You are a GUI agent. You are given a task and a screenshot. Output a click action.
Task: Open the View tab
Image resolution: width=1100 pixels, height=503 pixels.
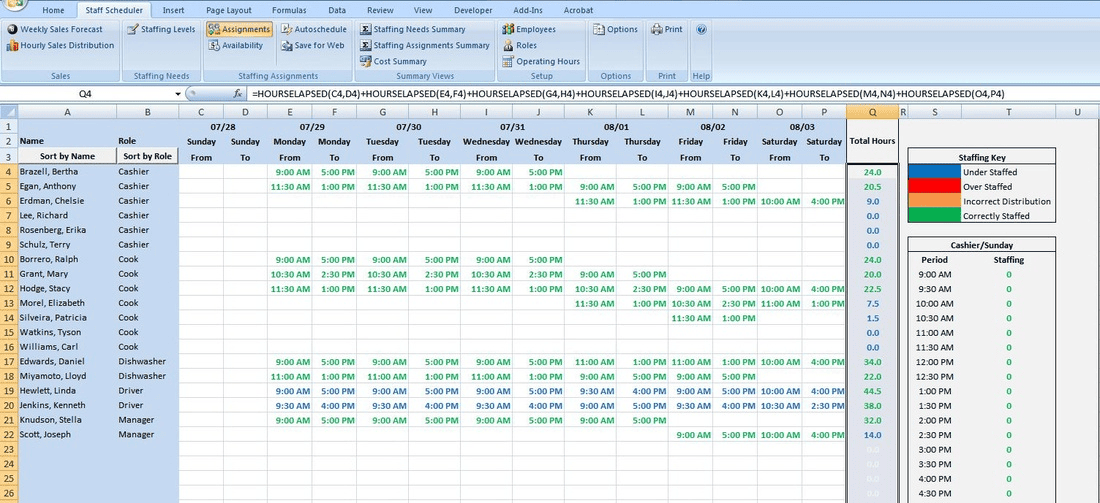[x=423, y=11]
